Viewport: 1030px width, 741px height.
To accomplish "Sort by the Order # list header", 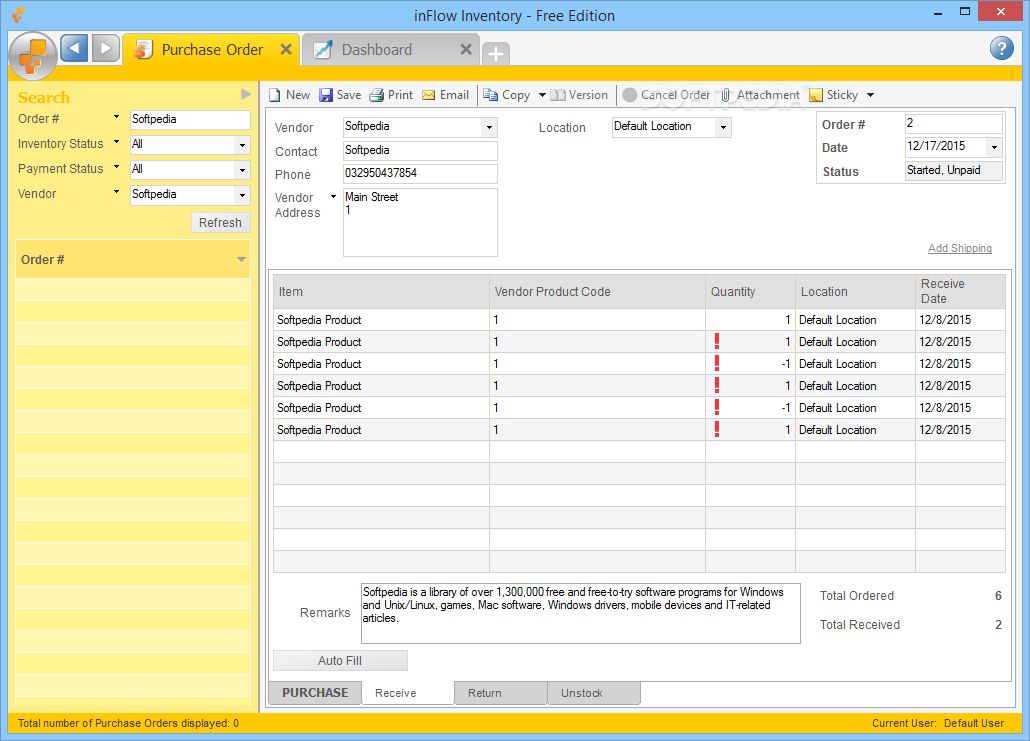I will [133, 259].
